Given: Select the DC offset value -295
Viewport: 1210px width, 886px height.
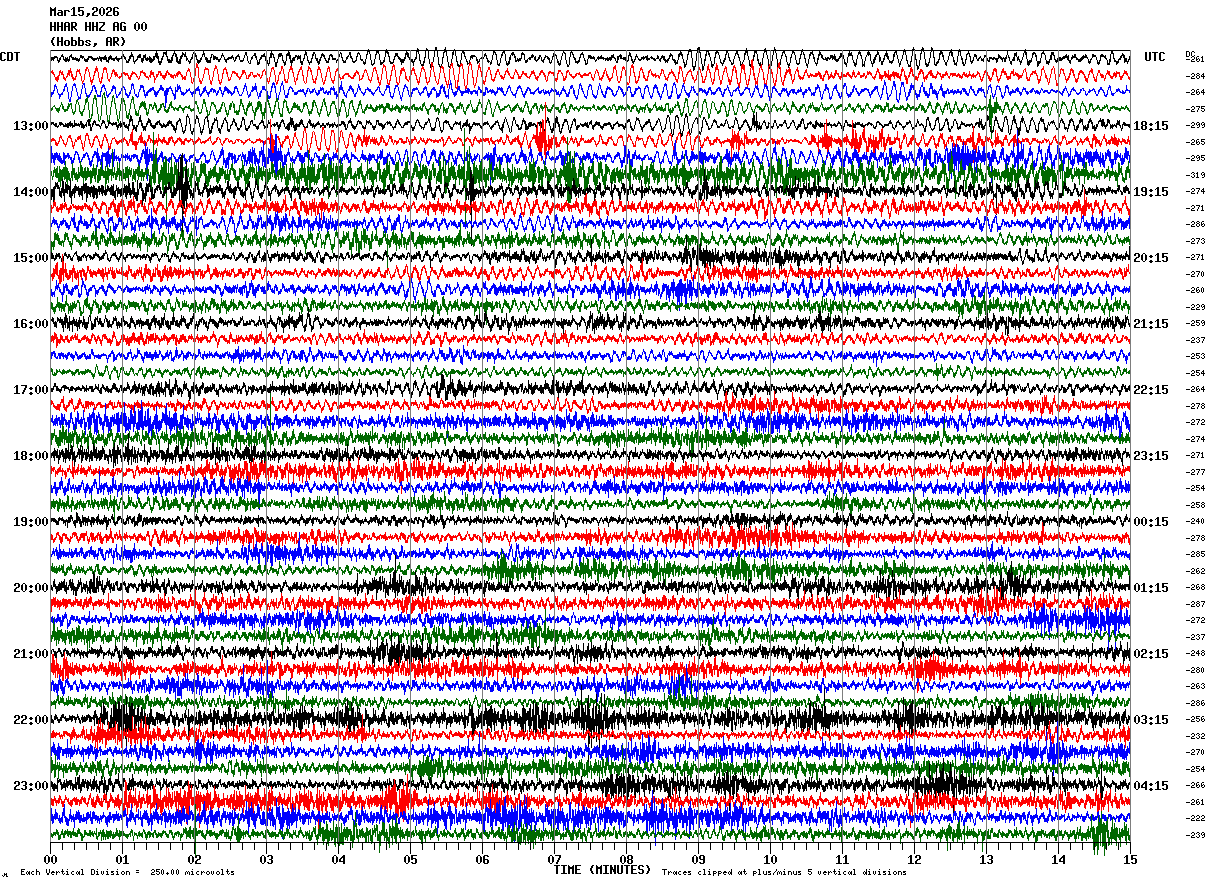Looking at the screenshot, I should [1195, 158].
